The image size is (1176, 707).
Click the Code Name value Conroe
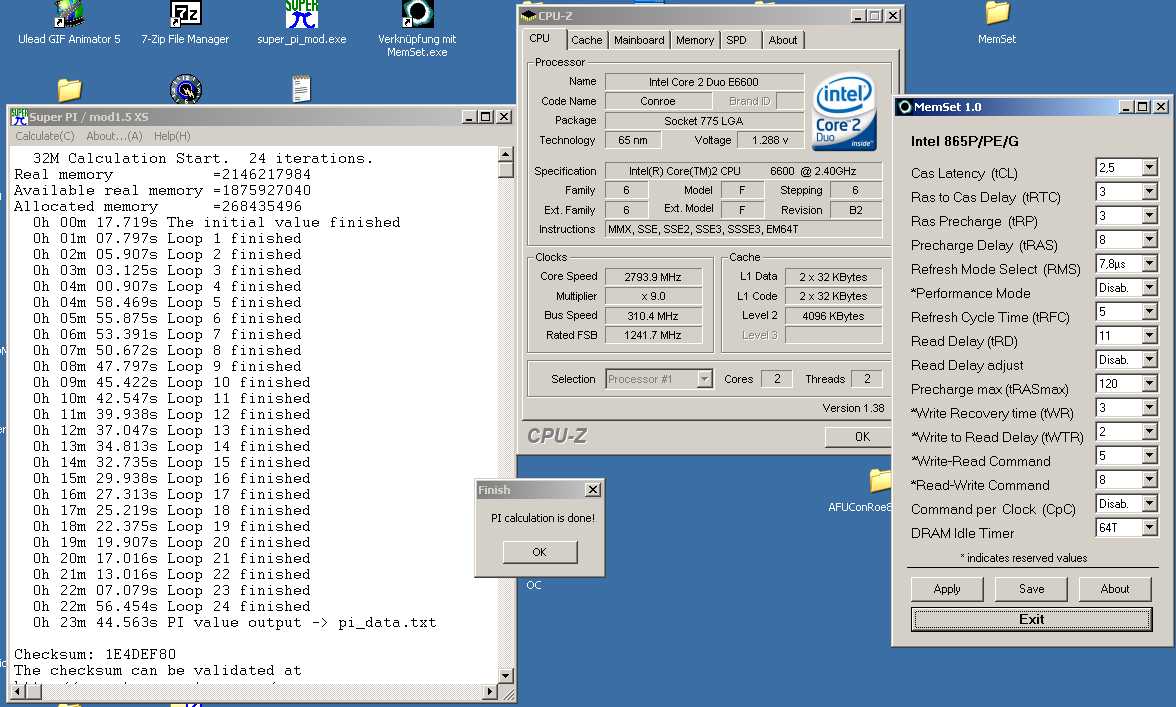point(658,101)
